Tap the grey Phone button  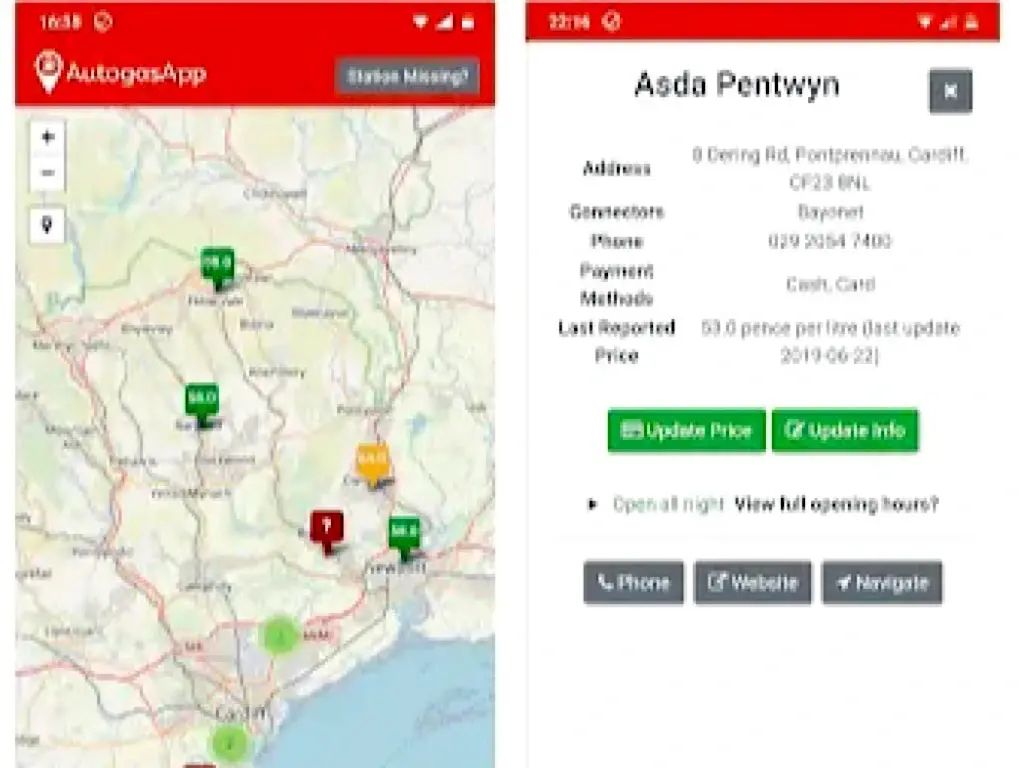pos(633,582)
